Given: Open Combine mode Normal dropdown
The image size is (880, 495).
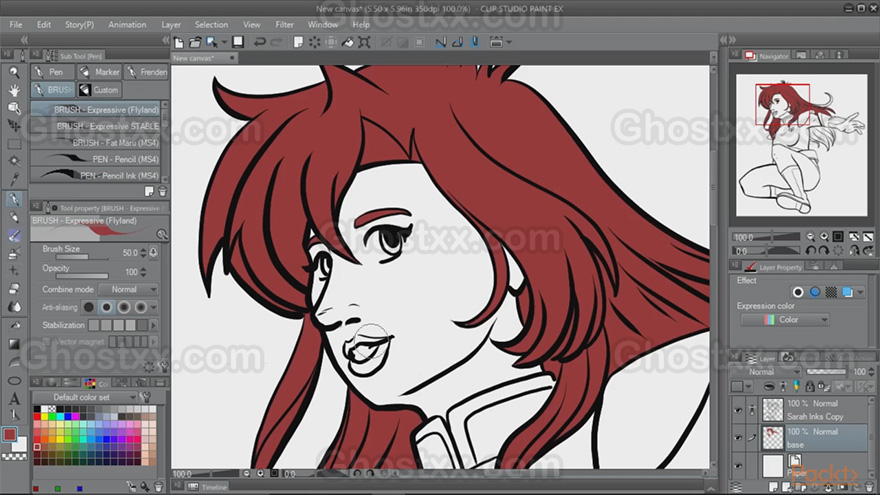Looking at the screenshot, I should pos(127,290).
